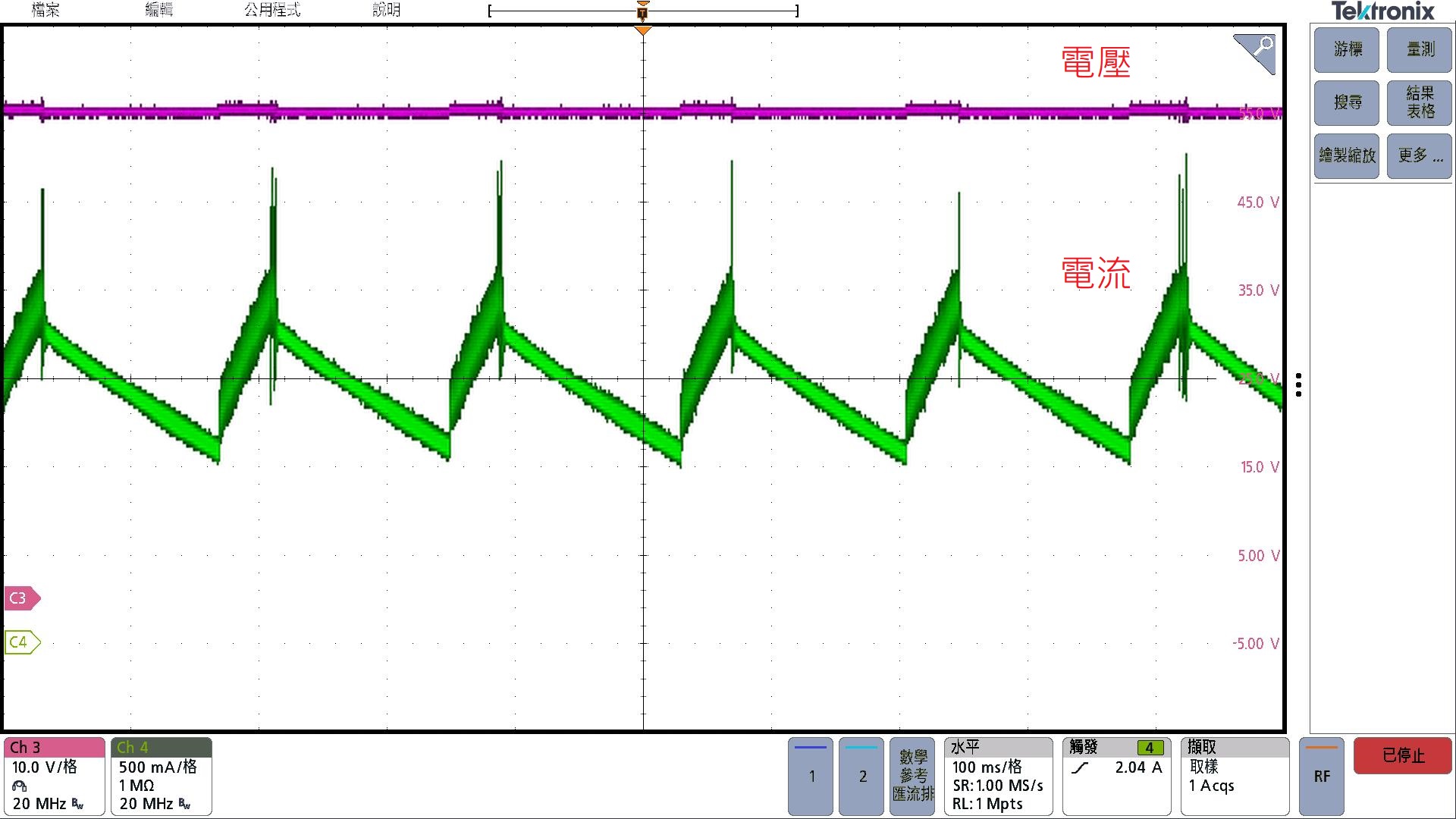Viewport: 1456px width, 819px height.
Task: Open Math Reference Bus (數學參考匯流排) button
Action: (912, 775)
